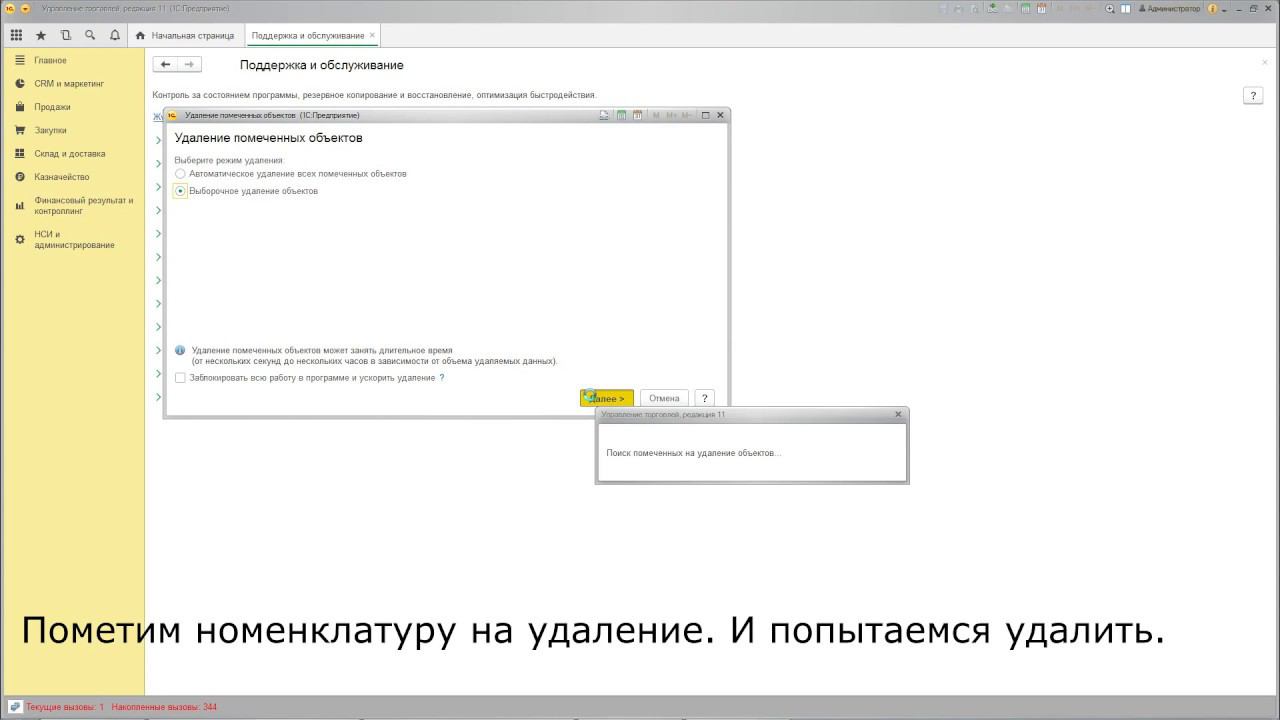Open the History icon in the toolbar
Viewport: 1280px width, 720px height.
point(66,35)
